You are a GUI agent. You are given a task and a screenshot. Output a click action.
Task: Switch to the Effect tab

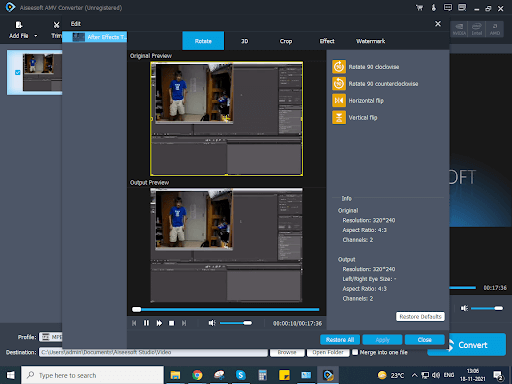[x=327, y=41]
